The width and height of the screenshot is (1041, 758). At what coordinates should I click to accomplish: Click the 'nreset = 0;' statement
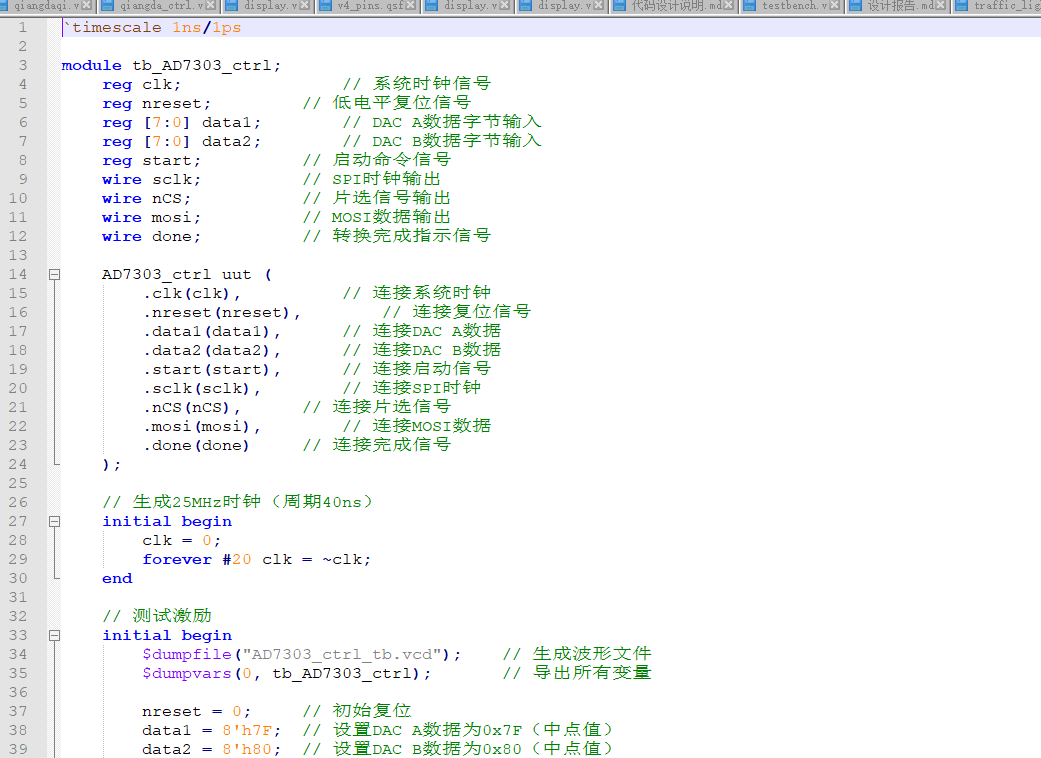(x=197, y=712)
